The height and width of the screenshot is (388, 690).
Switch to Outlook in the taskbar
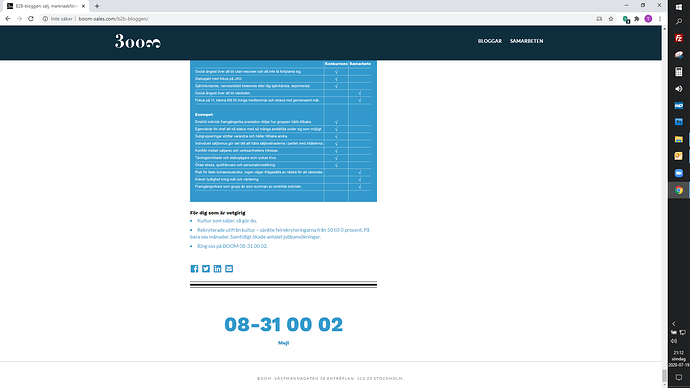[x=679, y=156]
